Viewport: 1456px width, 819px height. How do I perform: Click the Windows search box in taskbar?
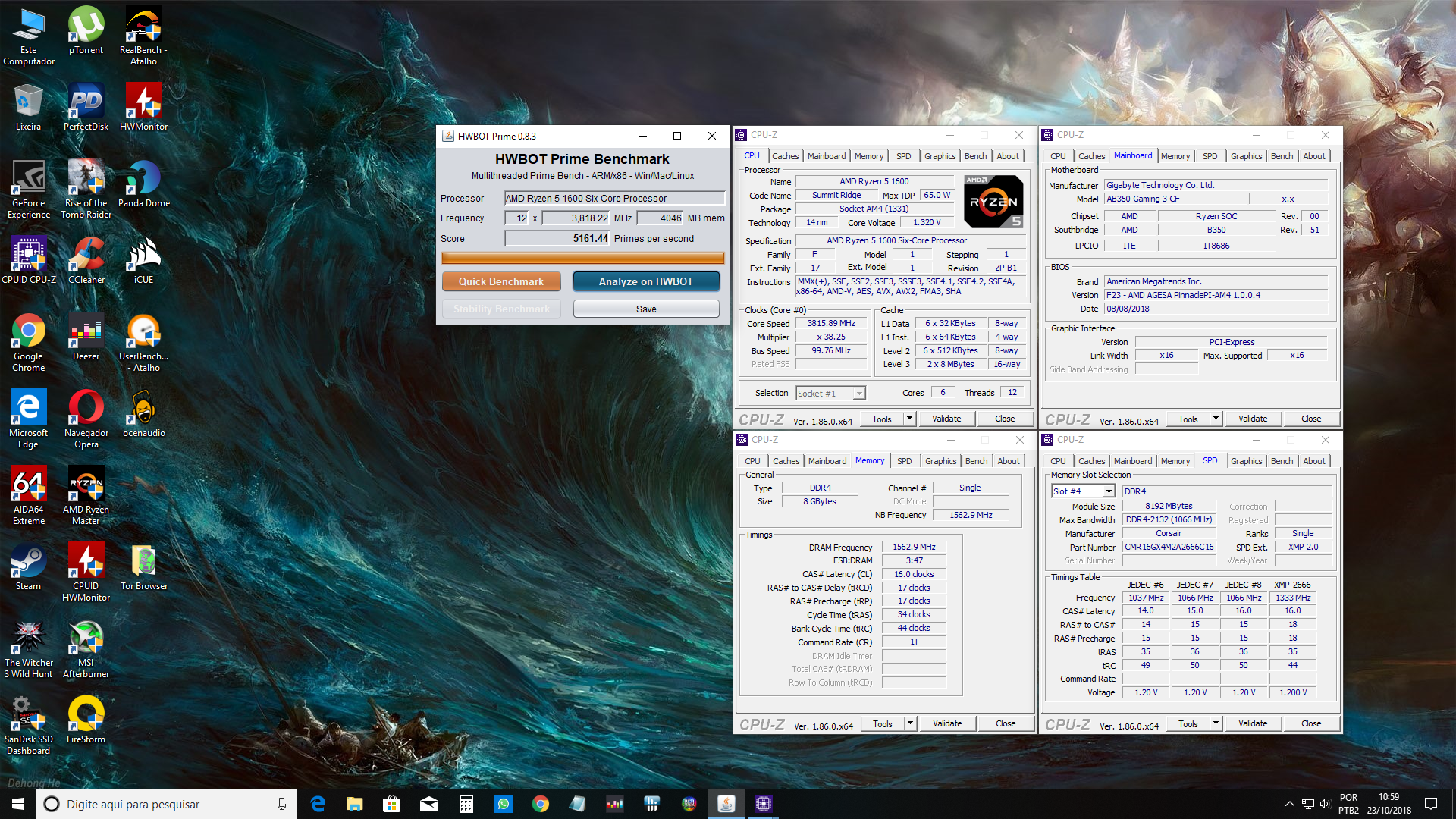[x=165, y=804]
